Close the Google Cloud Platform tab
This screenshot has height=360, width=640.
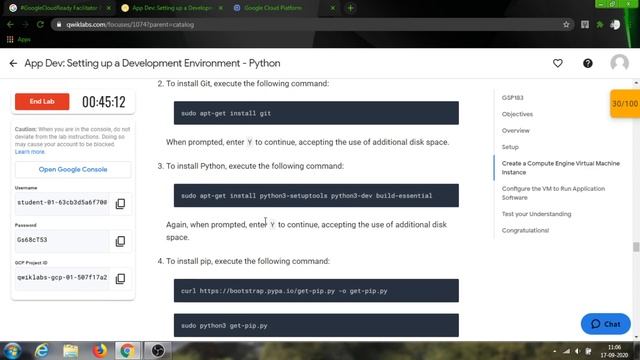coord(333,8)
